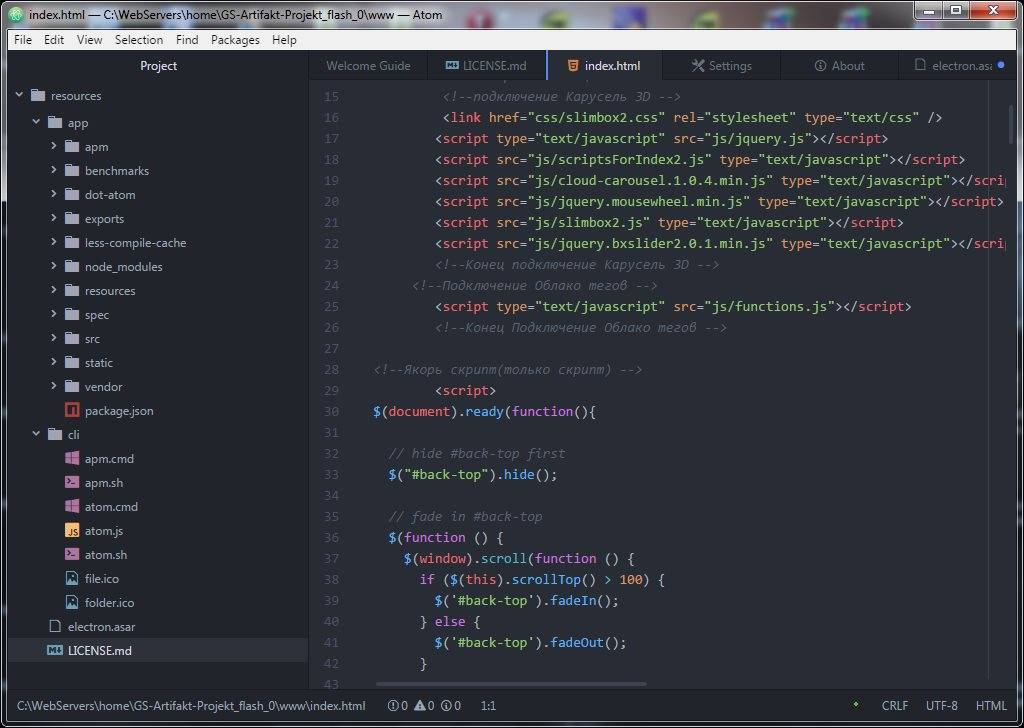
Task: Click the errors count icon in status bar
Action: pos(393,706)
